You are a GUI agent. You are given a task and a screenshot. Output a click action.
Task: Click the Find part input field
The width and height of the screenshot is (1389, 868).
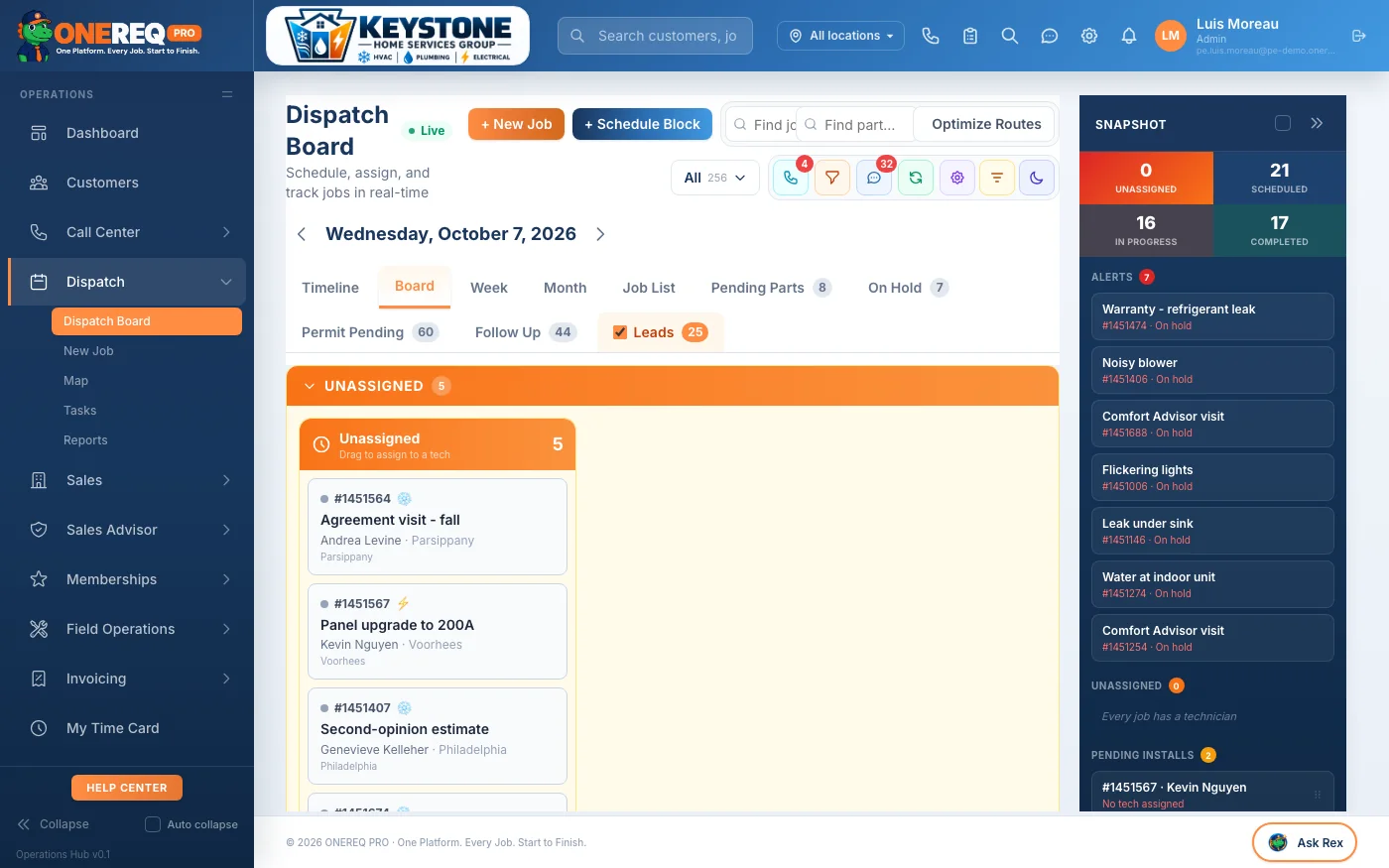click(854, 125)
